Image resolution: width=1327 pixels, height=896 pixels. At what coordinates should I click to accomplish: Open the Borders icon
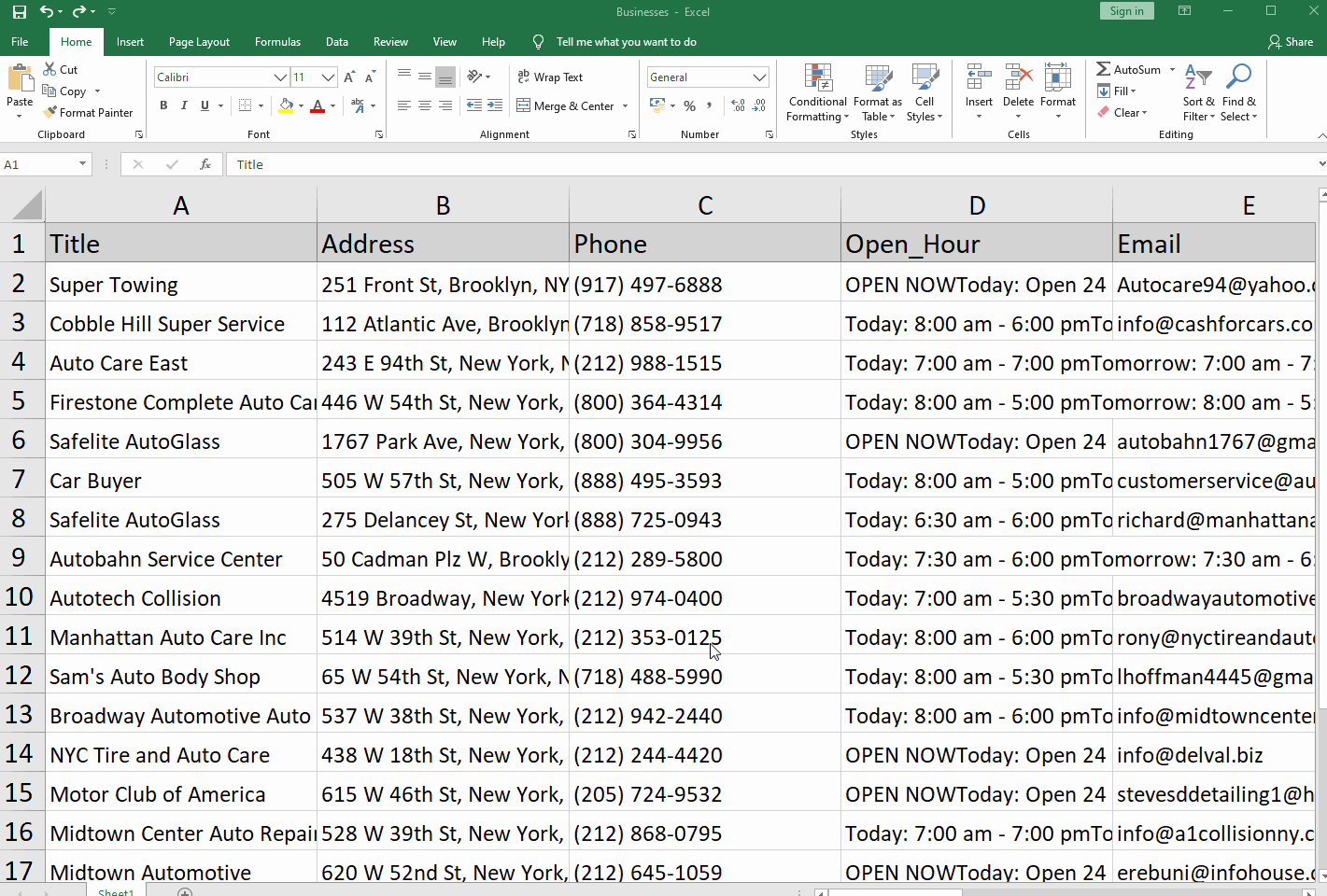coord(246,105)
